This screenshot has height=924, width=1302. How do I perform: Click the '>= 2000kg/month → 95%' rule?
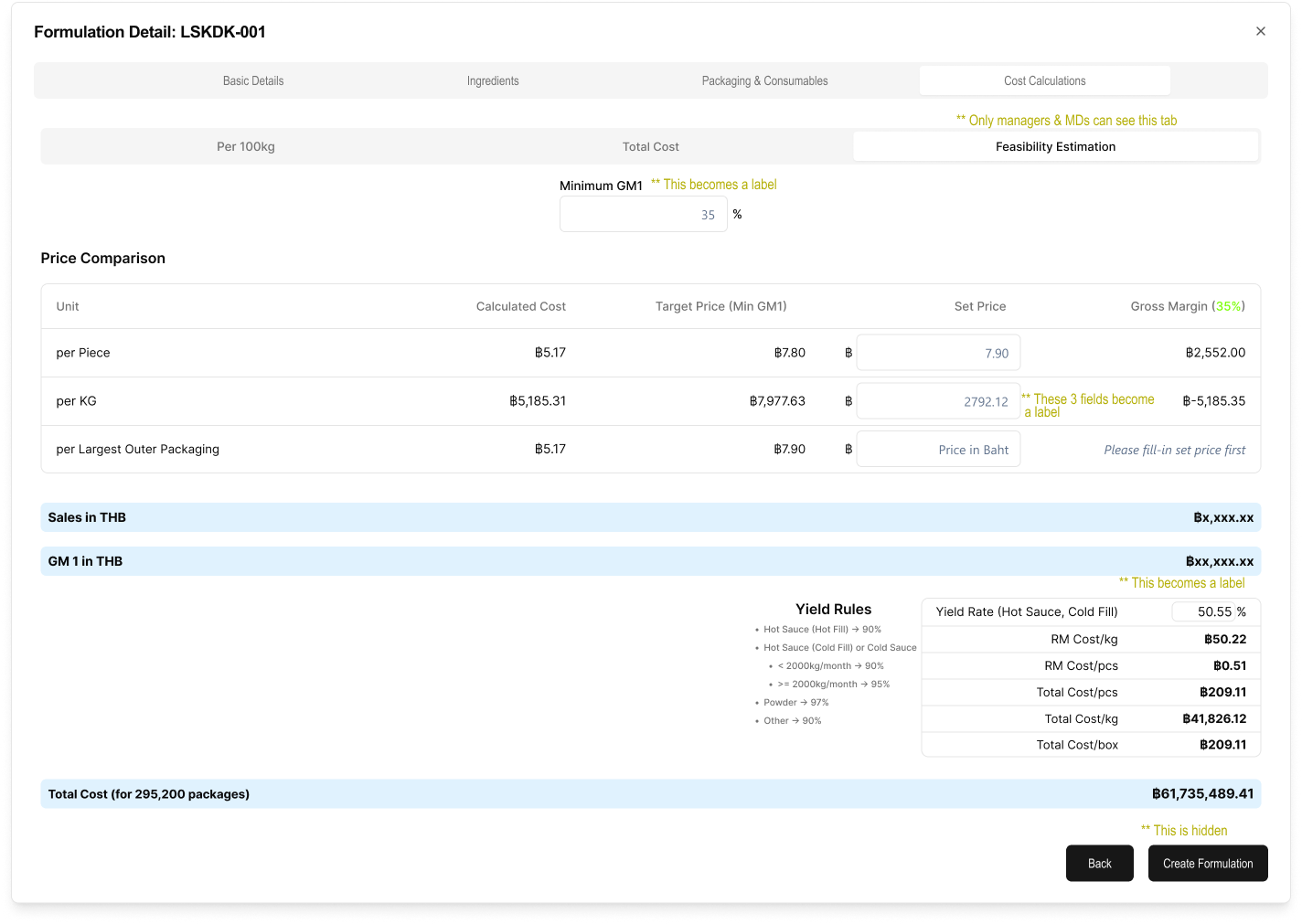click(833, 684)
